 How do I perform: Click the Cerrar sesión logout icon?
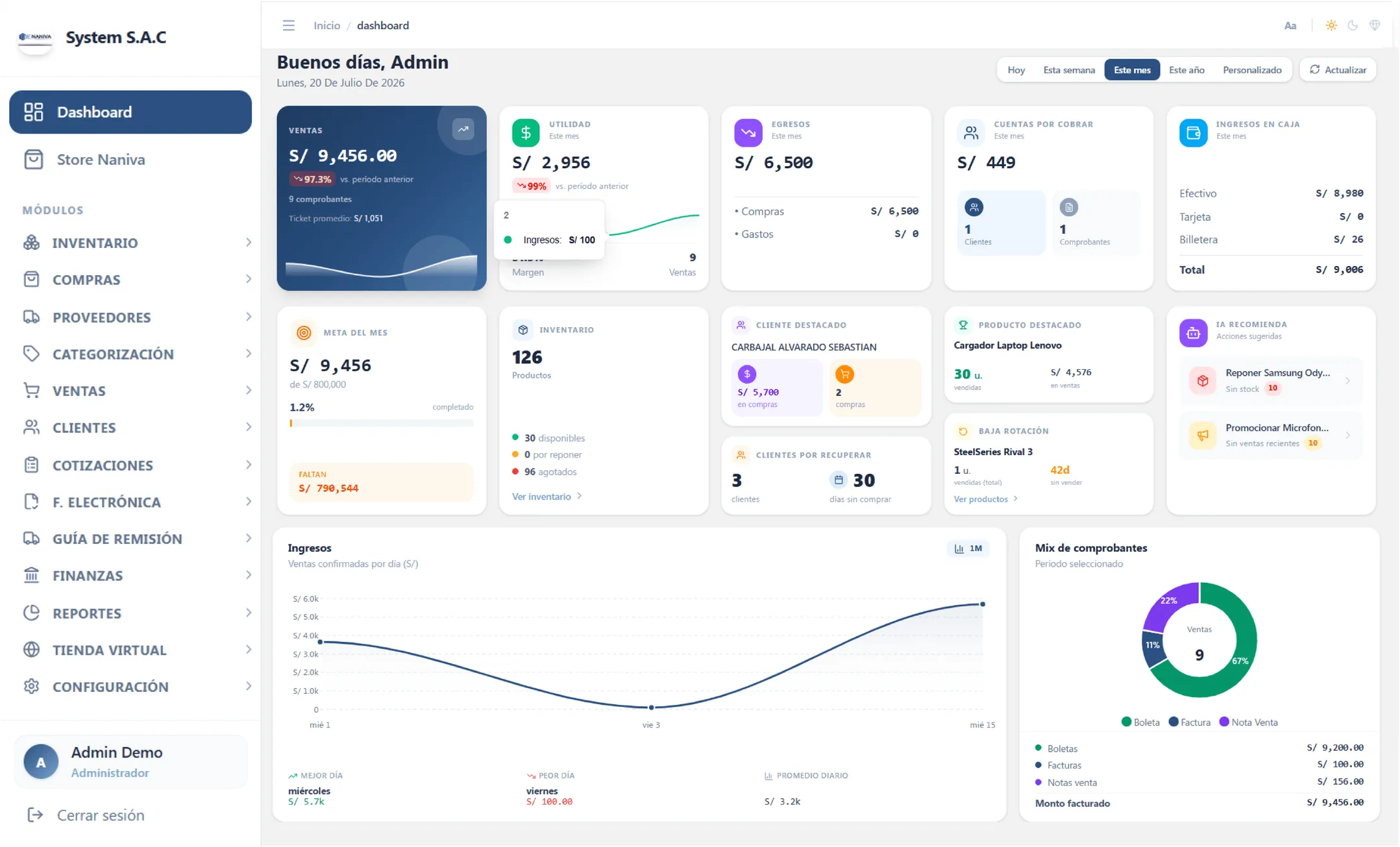(x=35, y=815)
